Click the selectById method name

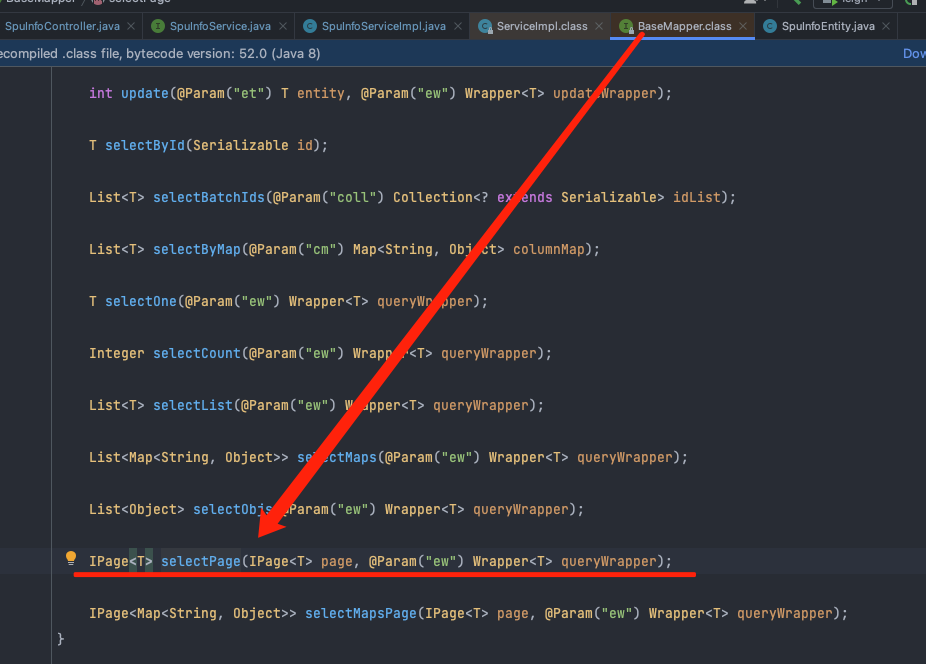click(145, 145)
